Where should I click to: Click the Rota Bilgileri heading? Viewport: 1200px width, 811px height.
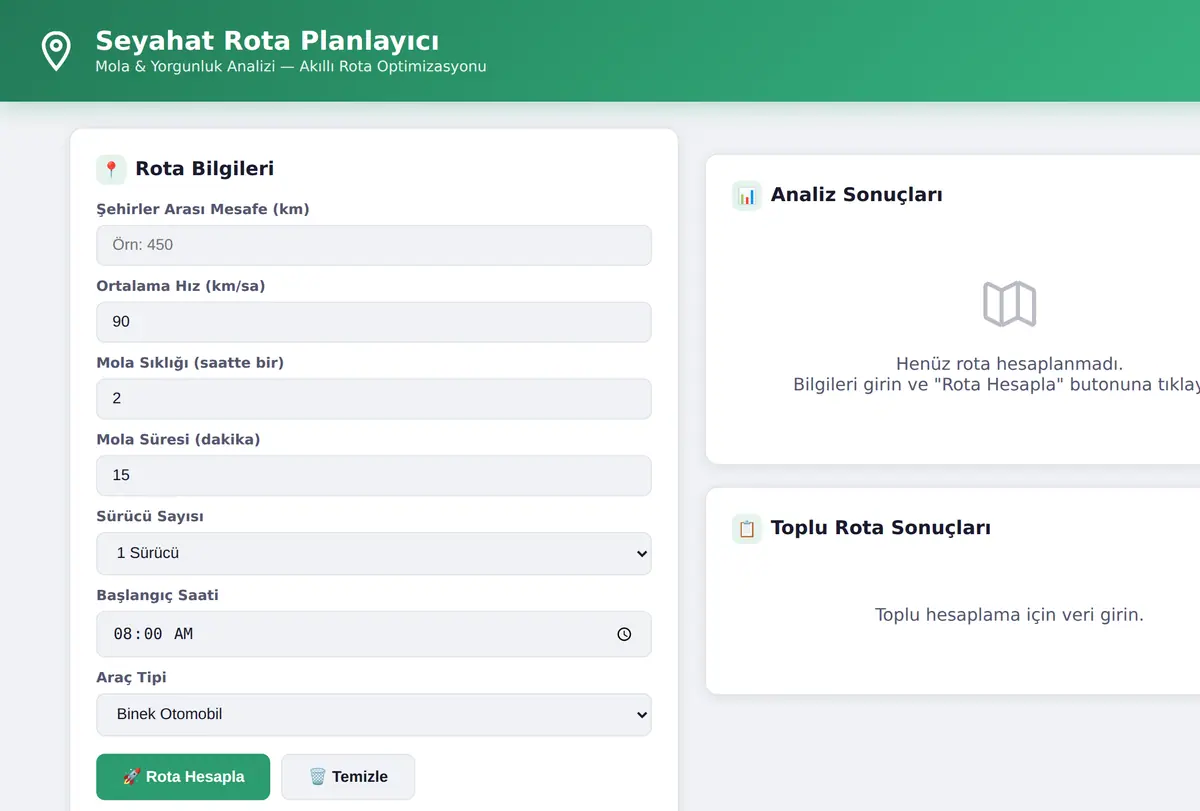[205, 169]
